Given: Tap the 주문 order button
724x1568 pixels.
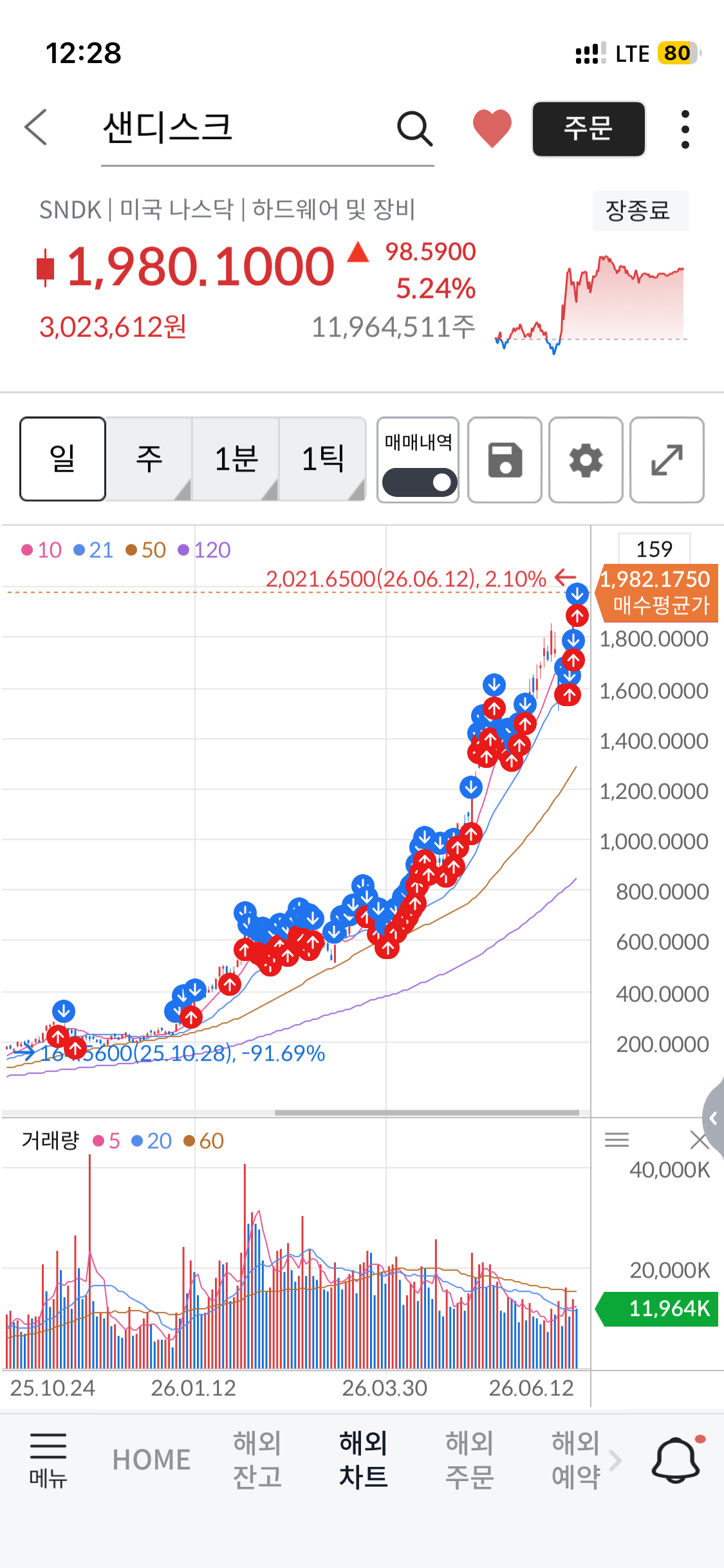Looking at the screenshot, I should coord(588,129).
